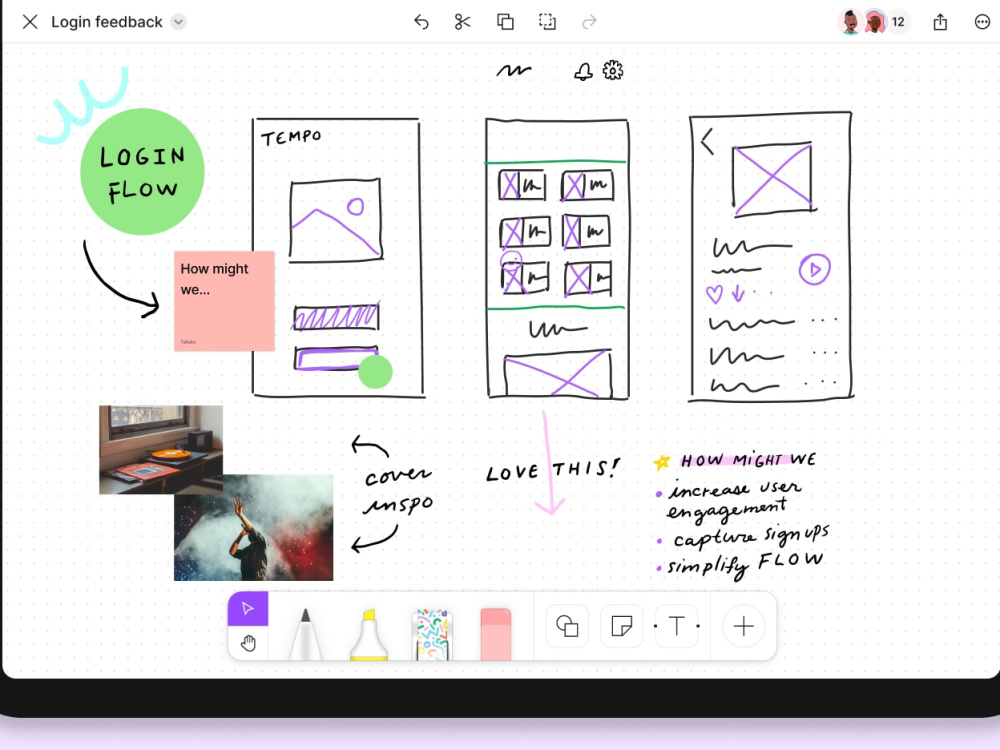Select the capture sign ups bullet
The image size is (1000, 750).
[x=751, y=536]
